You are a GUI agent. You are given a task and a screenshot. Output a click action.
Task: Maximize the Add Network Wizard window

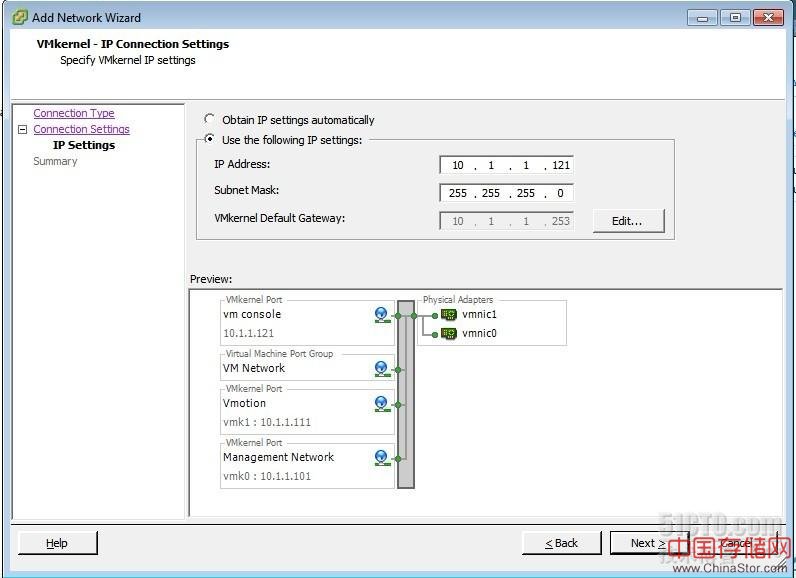pyautogui.click(x=735, y=17)
